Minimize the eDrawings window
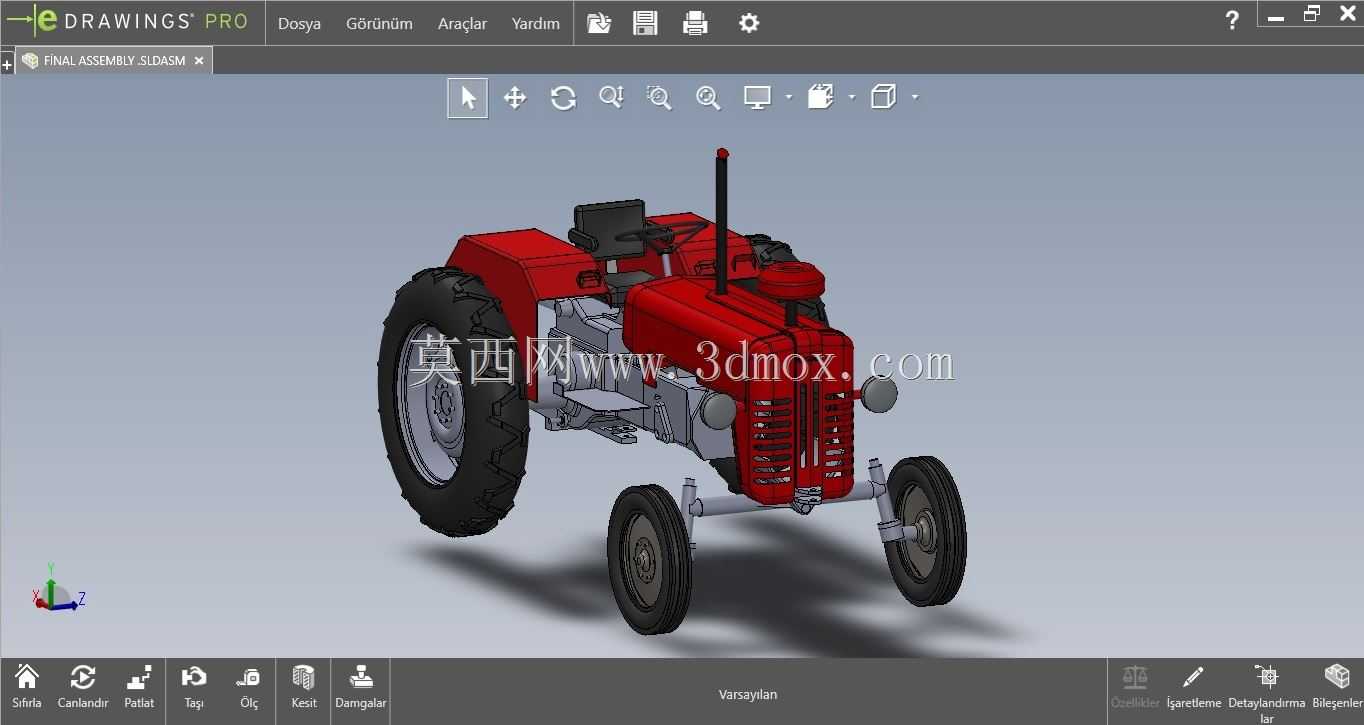The image size is (1364, 725). click(1276, 16)
